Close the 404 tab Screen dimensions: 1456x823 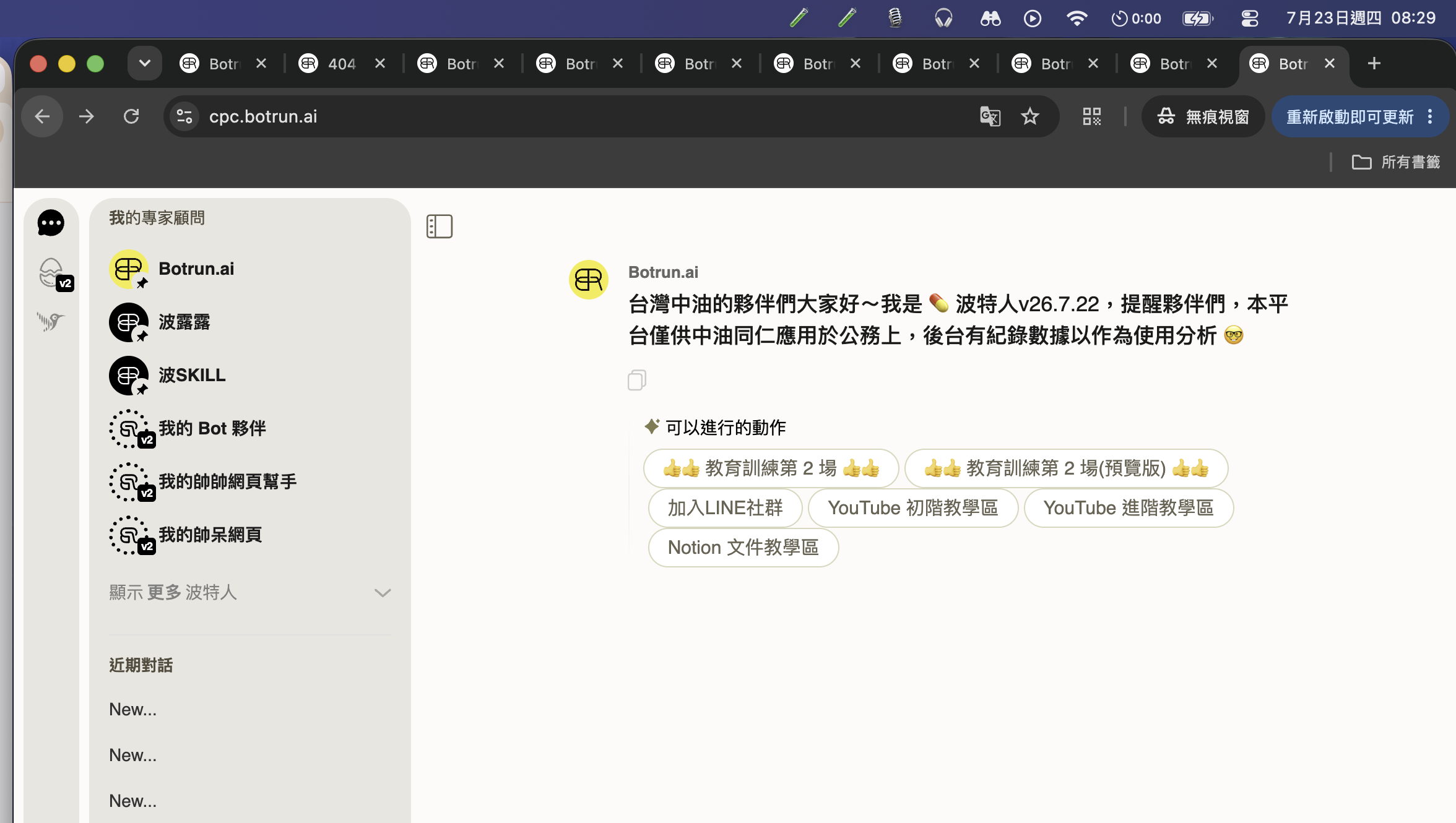point(380,64)
